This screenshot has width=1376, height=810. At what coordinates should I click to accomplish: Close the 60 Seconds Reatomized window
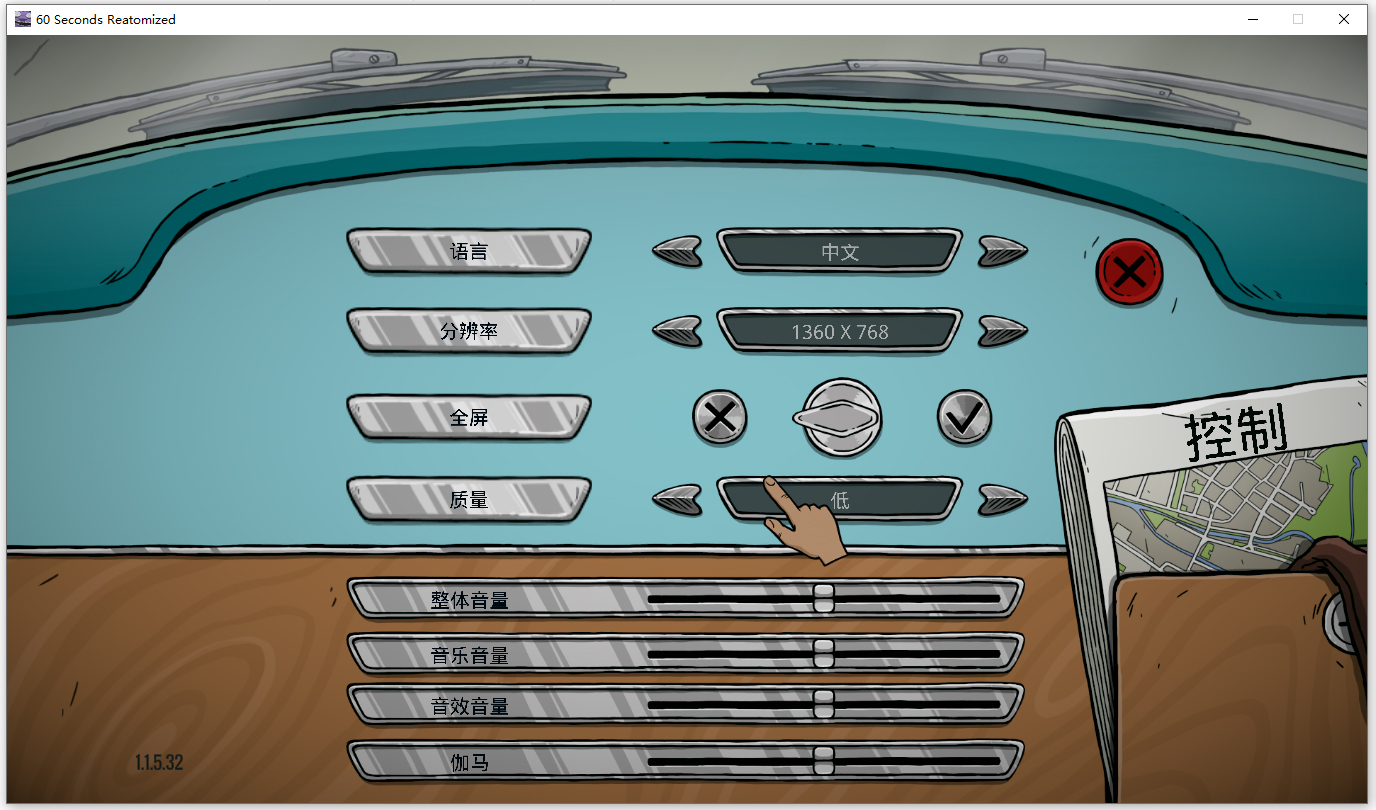pos(1344,19)
